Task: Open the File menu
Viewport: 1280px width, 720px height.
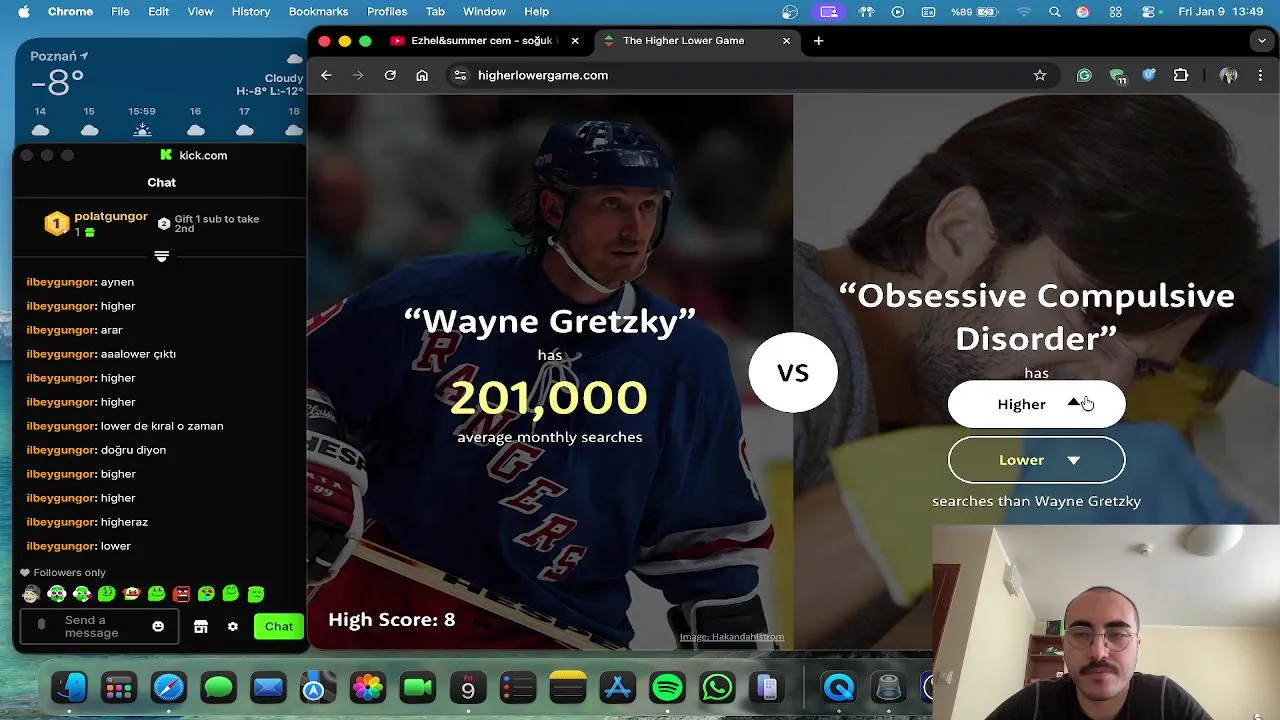Action: pyautogui.click(x=120, y=11)
